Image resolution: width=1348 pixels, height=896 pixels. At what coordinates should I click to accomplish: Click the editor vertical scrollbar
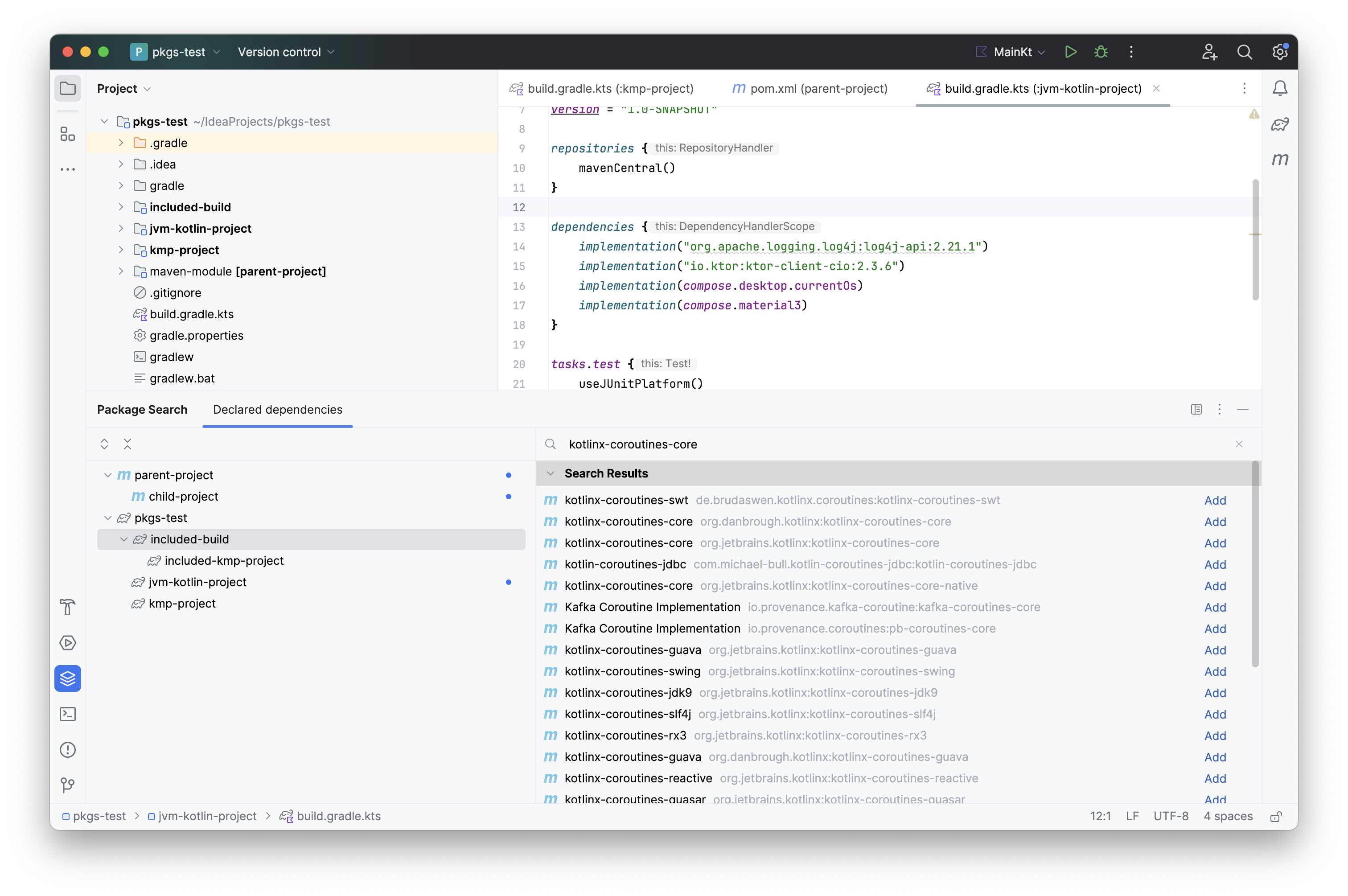[x=1255, y=240]
